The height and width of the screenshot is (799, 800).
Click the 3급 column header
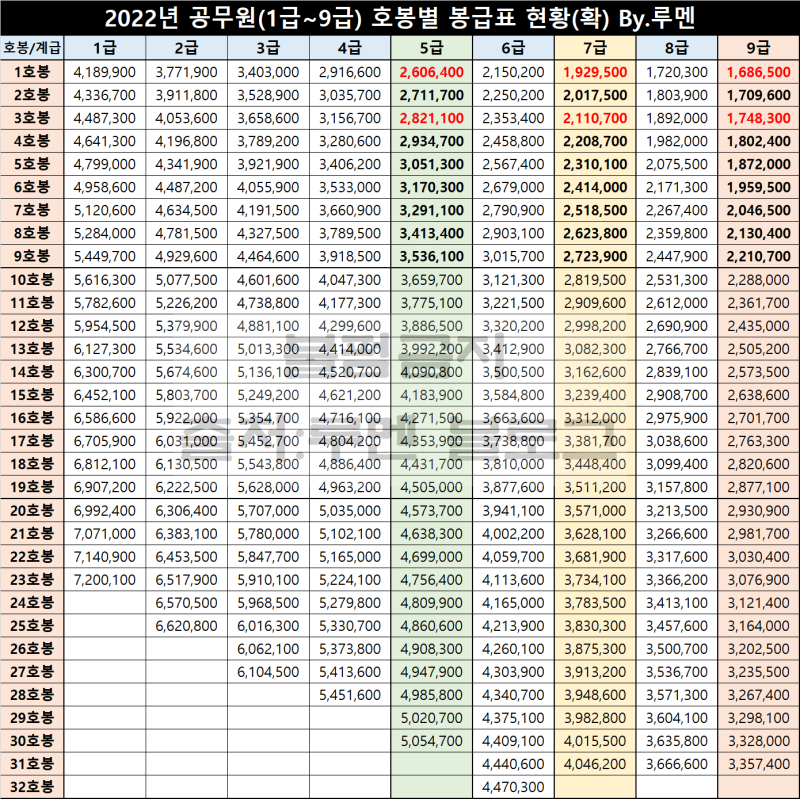(268, 48)
